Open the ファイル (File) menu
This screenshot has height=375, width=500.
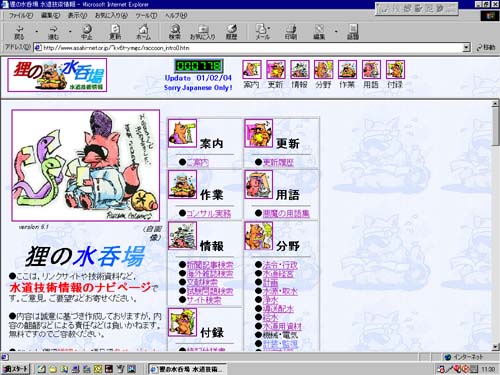[21, 15]
